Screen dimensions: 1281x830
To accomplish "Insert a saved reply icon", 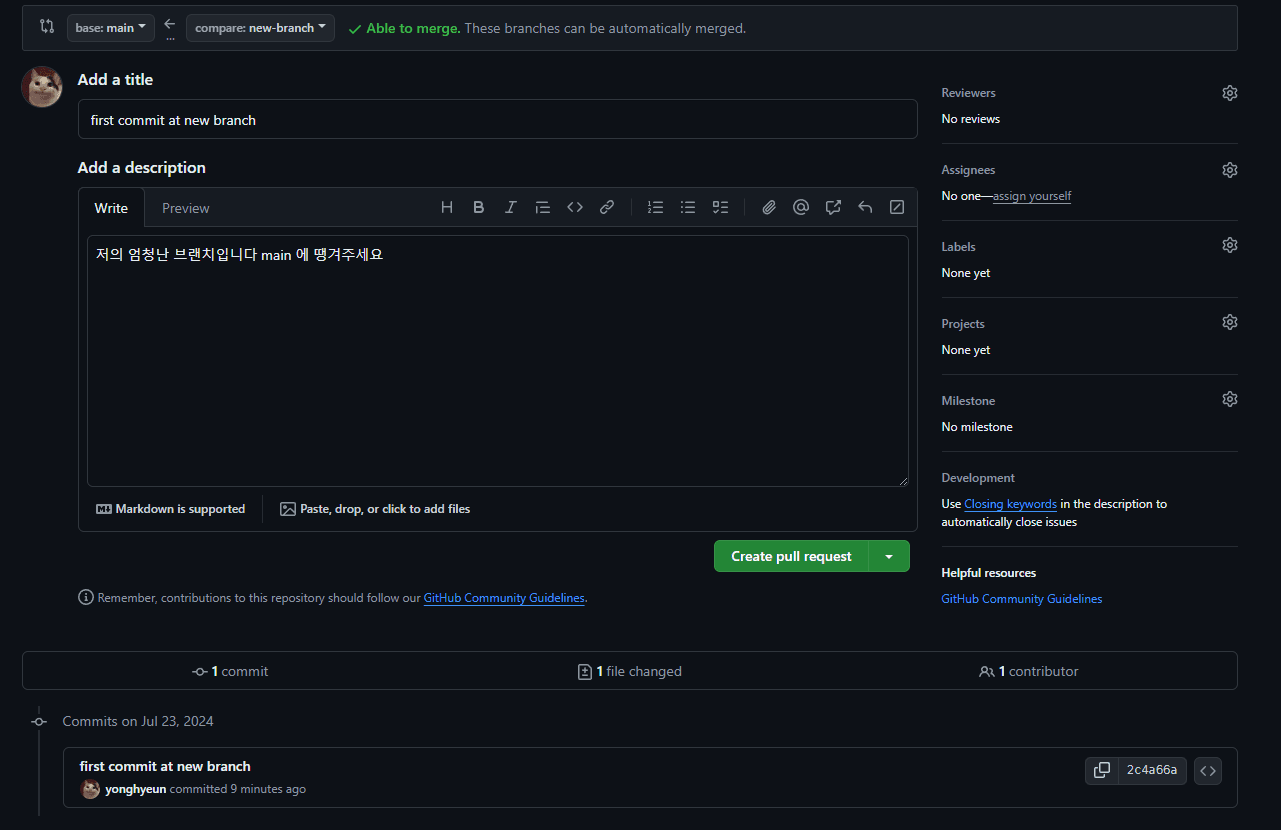I will [x=865, y=207].
